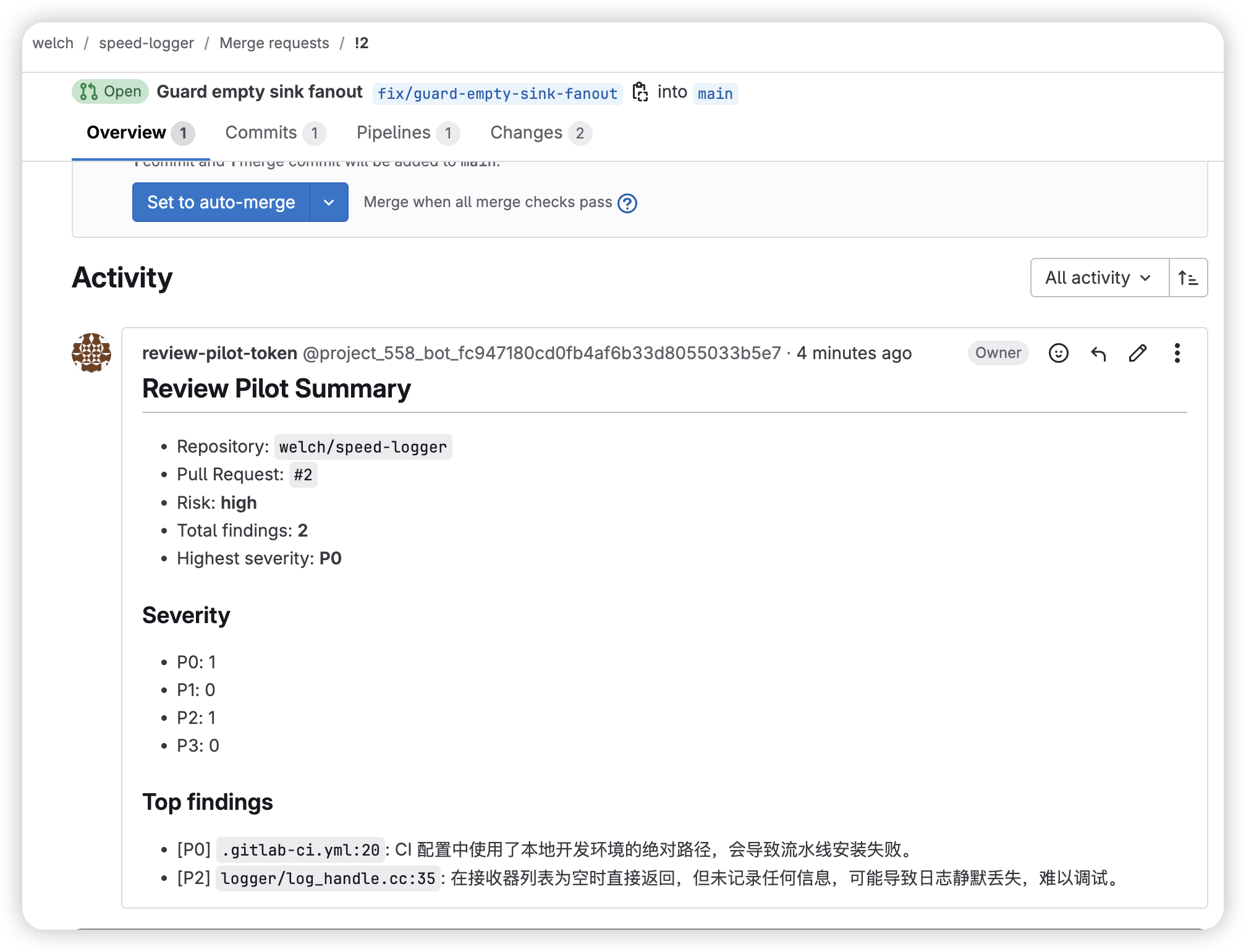Switch to the Overview tab
The image size is (1246, 952).
coord(141,133)
